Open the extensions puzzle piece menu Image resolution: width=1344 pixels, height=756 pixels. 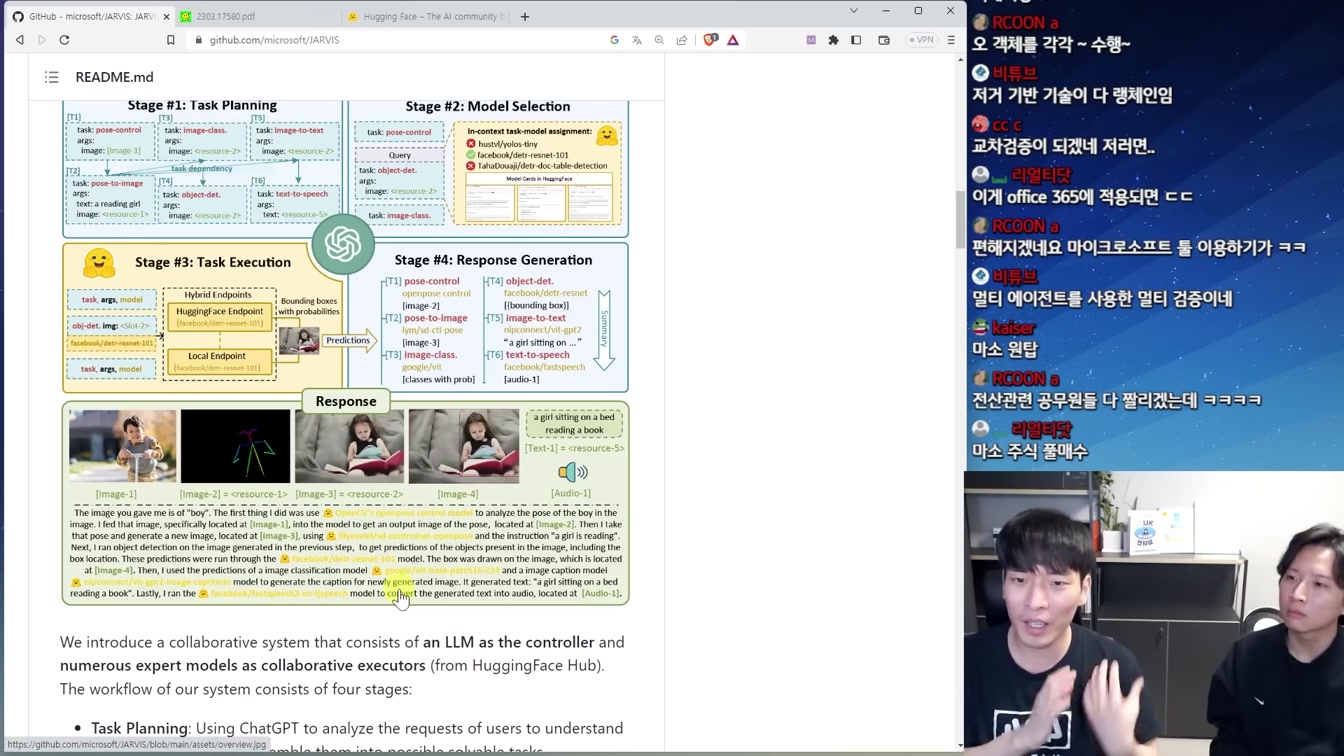pos(834,40)
